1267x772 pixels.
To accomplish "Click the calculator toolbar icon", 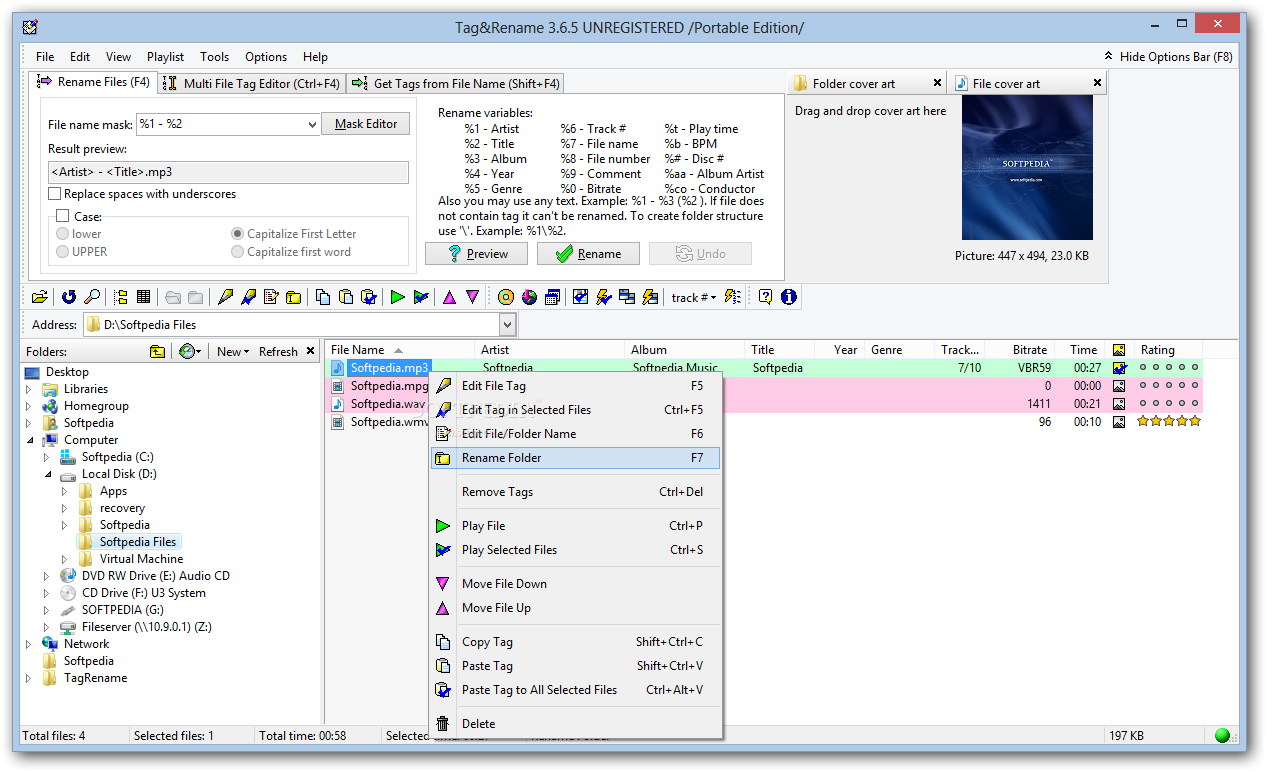I will pyautogui.click(x=551, y=297).
